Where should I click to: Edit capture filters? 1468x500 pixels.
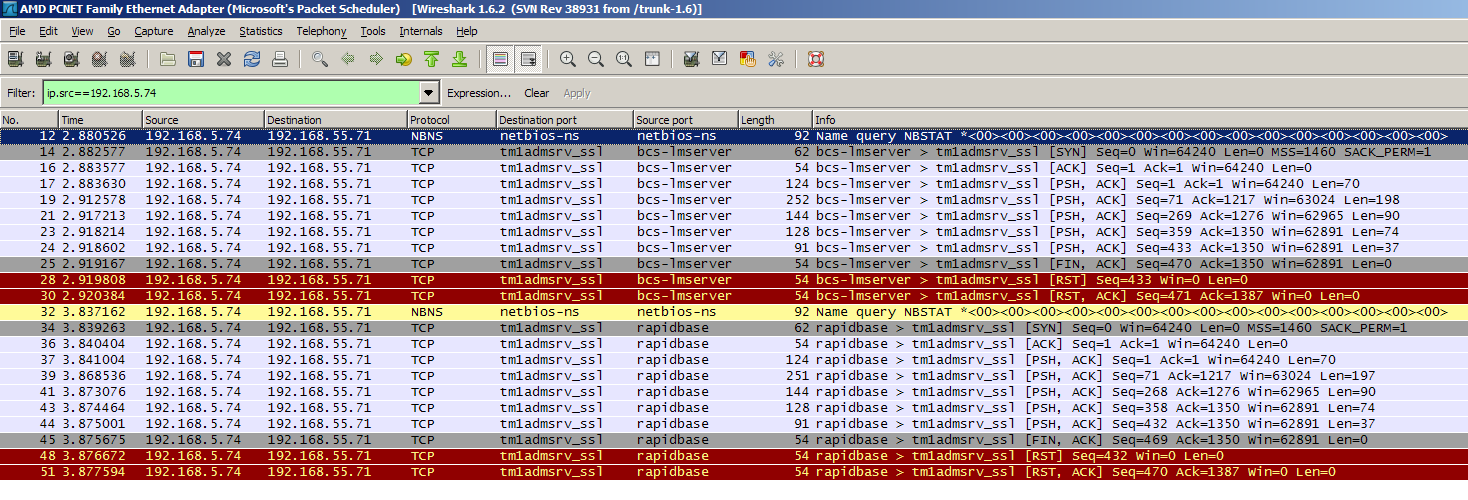691,59
